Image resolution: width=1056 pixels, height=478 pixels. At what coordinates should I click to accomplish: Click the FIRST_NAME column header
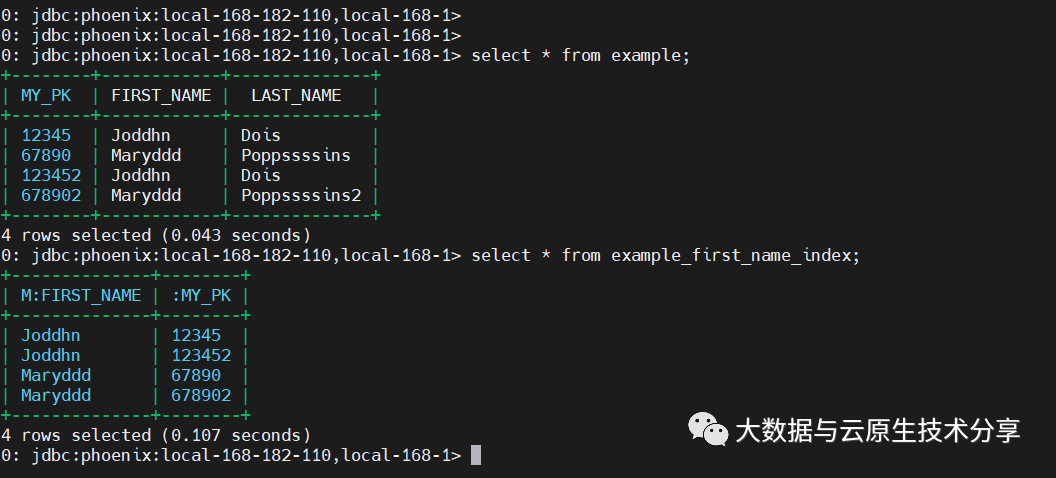coord(161,96)
